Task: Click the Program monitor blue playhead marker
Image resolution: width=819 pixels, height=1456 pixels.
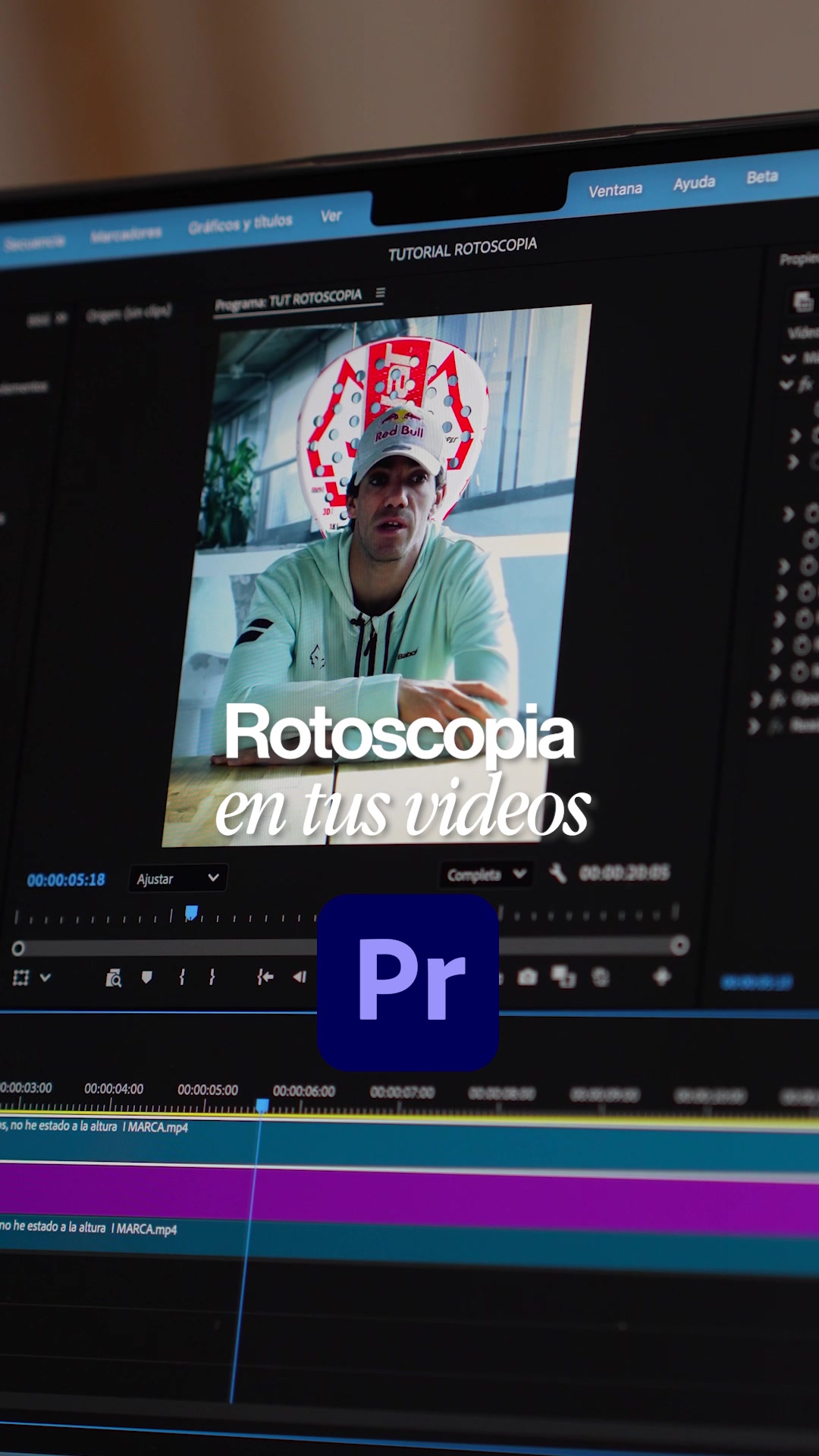Action: pyautogui.click(x=192, y=912)
